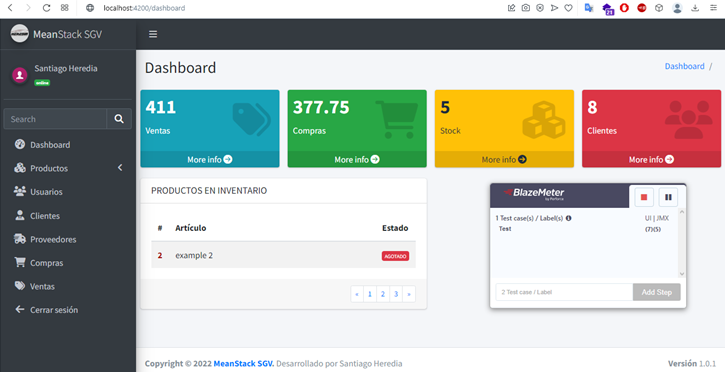
Task: Click BlazeMeter Add Step button
Action: [x=657, y=292]
